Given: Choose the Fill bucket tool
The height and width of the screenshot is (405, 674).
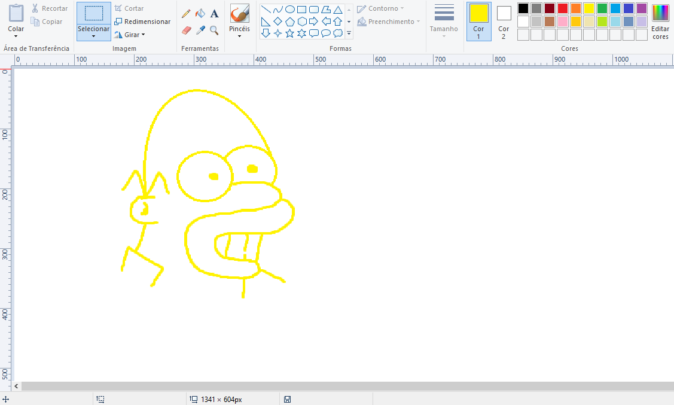Looking at the screenshot, I should point(200,14).
